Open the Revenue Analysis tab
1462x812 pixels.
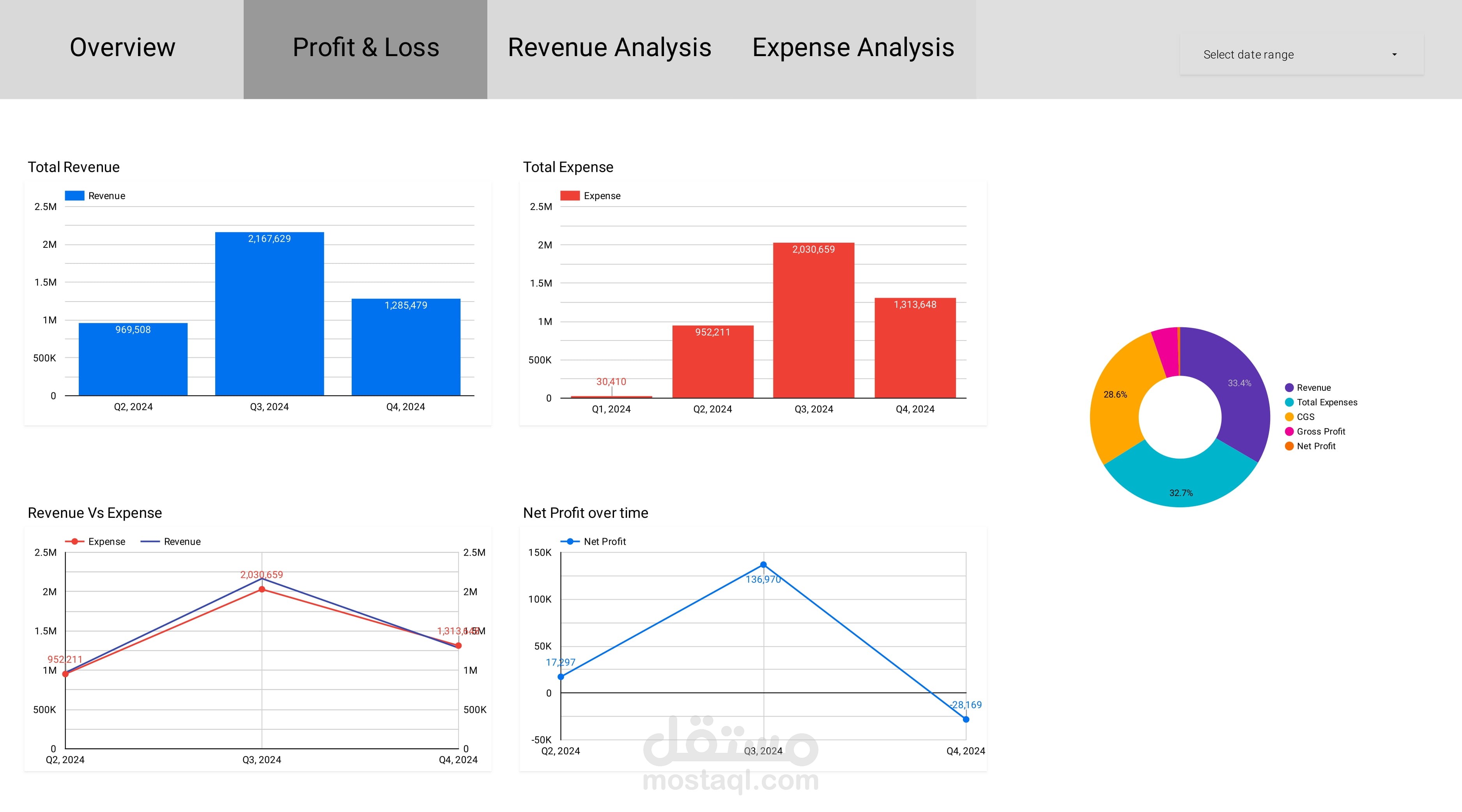click(x=609, y=48)
